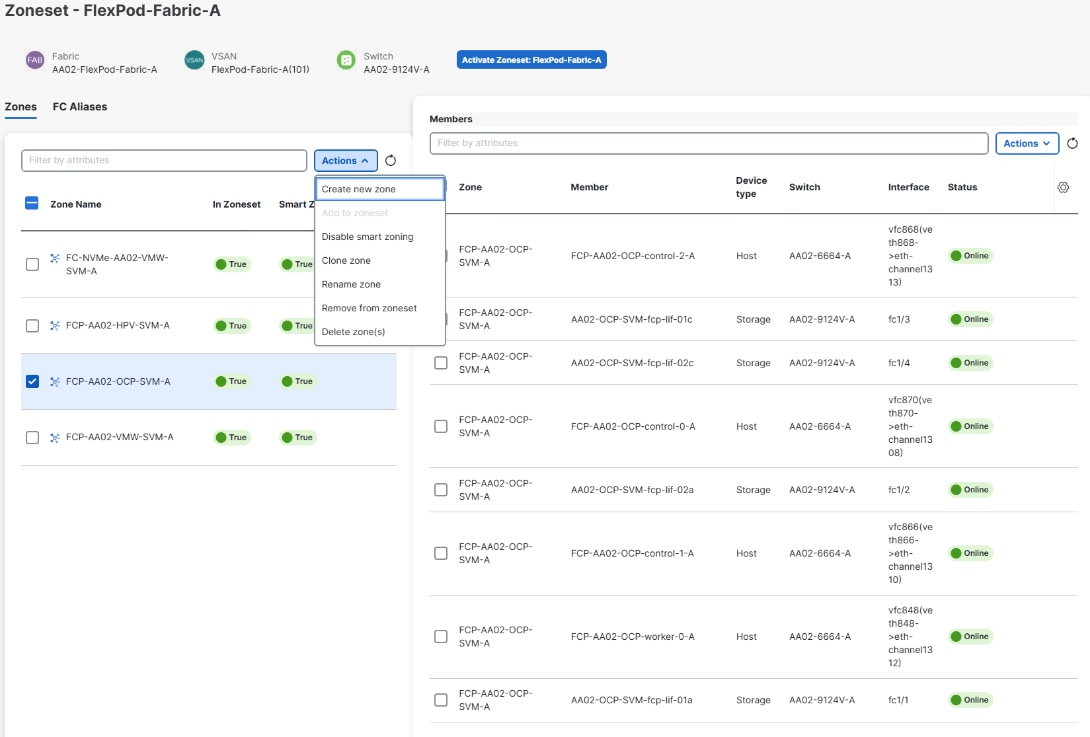
Task: Select member FCP-AA02-OCP-worker-0-A checkbox
Action: [441, 636]
